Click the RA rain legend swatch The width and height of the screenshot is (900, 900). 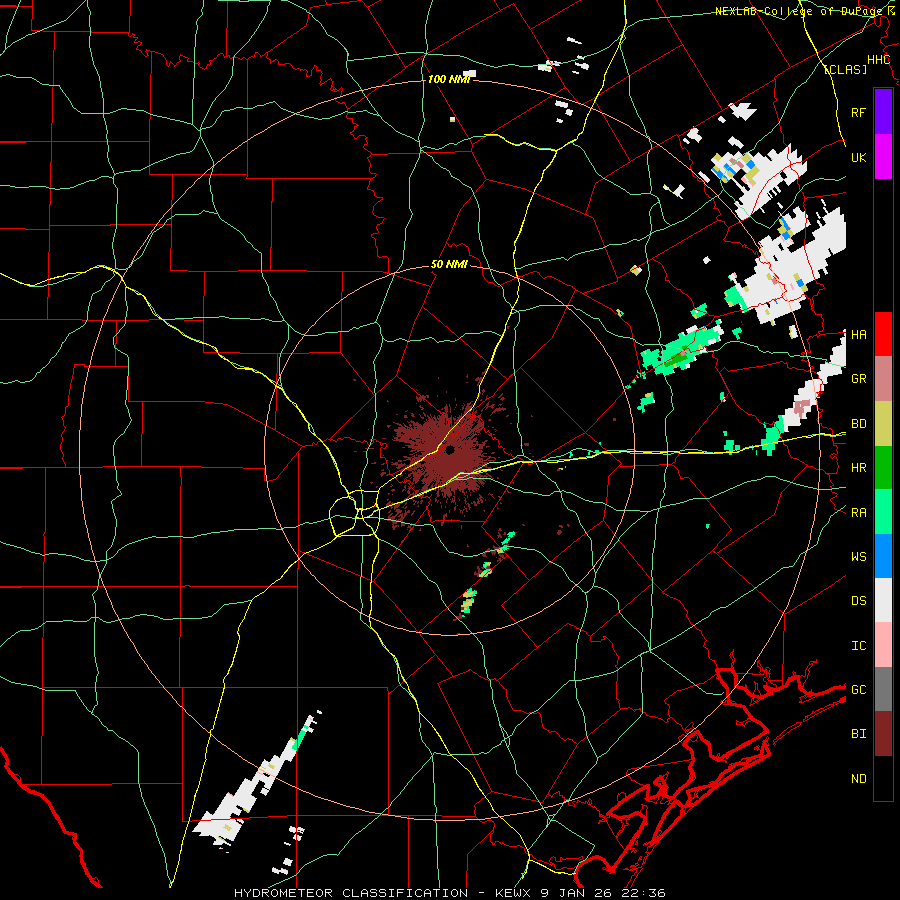pyautogui.click(x=883, y=512)
